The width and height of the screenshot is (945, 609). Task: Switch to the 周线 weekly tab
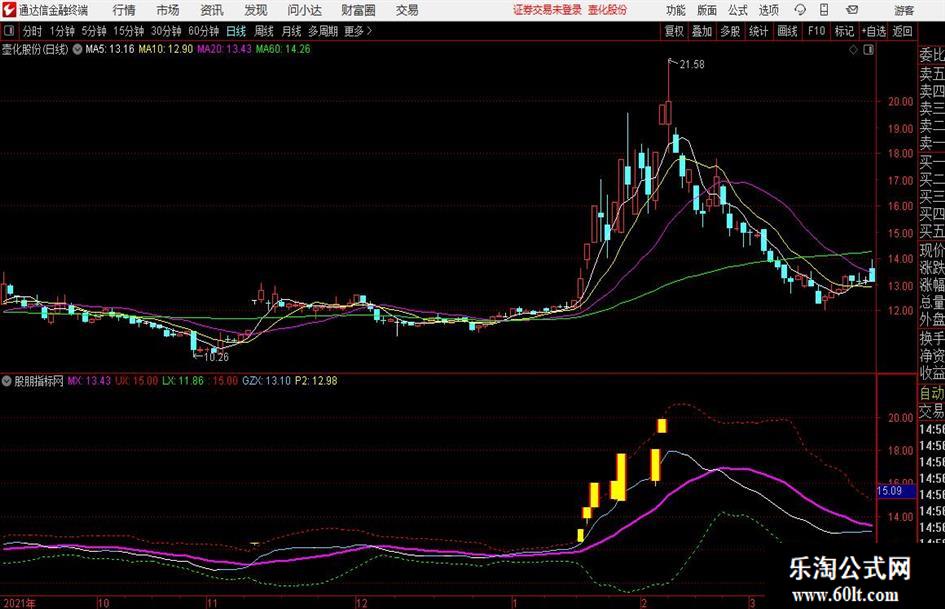pyautogui.click(x=264, y=31)
